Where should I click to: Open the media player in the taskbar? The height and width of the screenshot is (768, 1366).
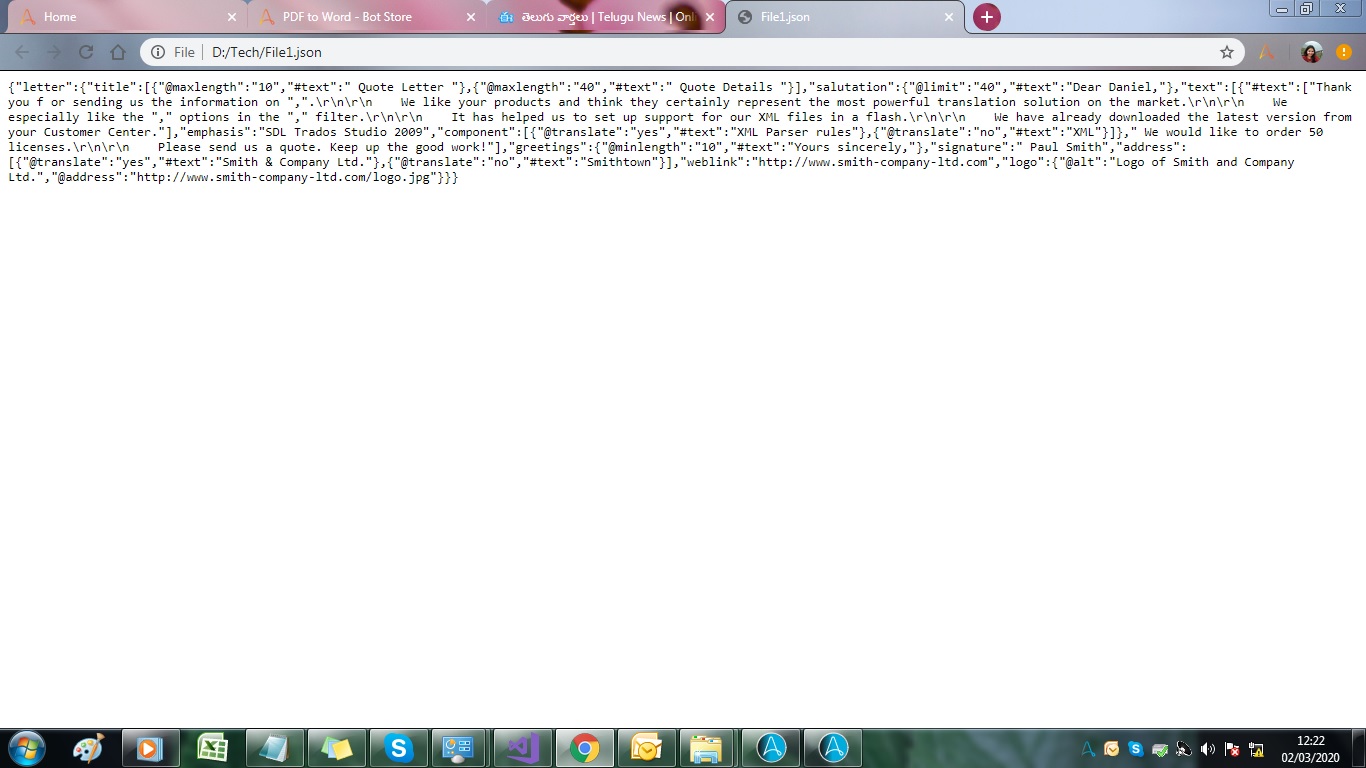tap(150, 748)
